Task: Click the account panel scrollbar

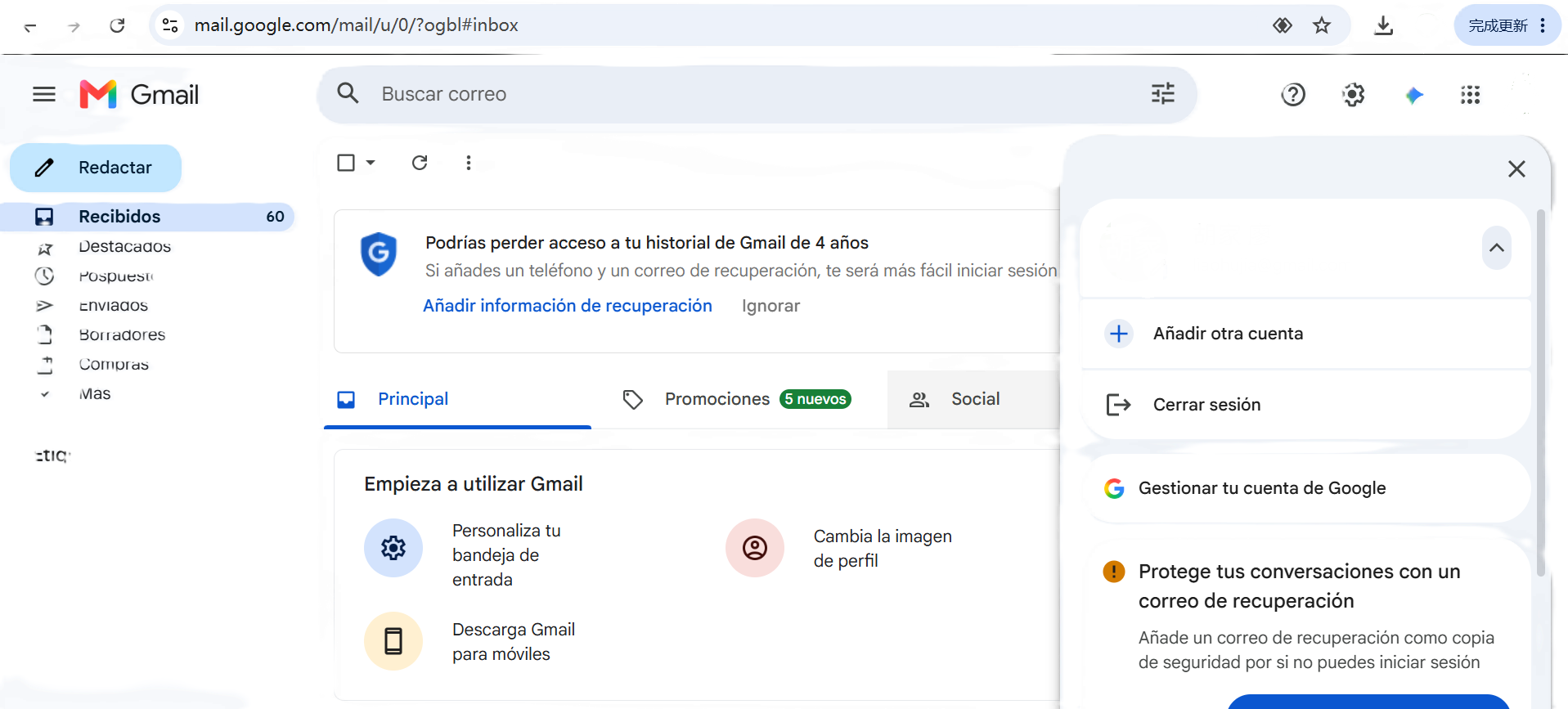Action: click(1541, 393)
